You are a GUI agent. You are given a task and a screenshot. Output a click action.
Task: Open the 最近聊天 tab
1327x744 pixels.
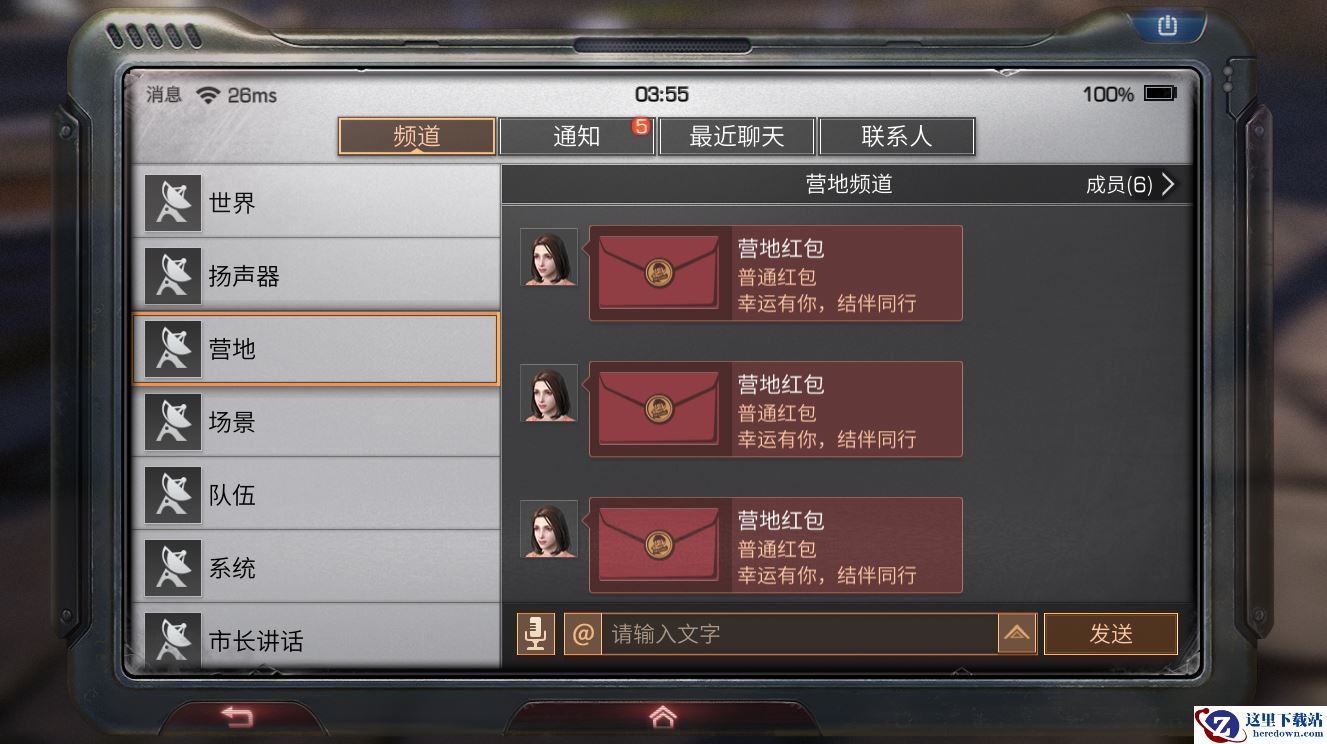(737, 137)
